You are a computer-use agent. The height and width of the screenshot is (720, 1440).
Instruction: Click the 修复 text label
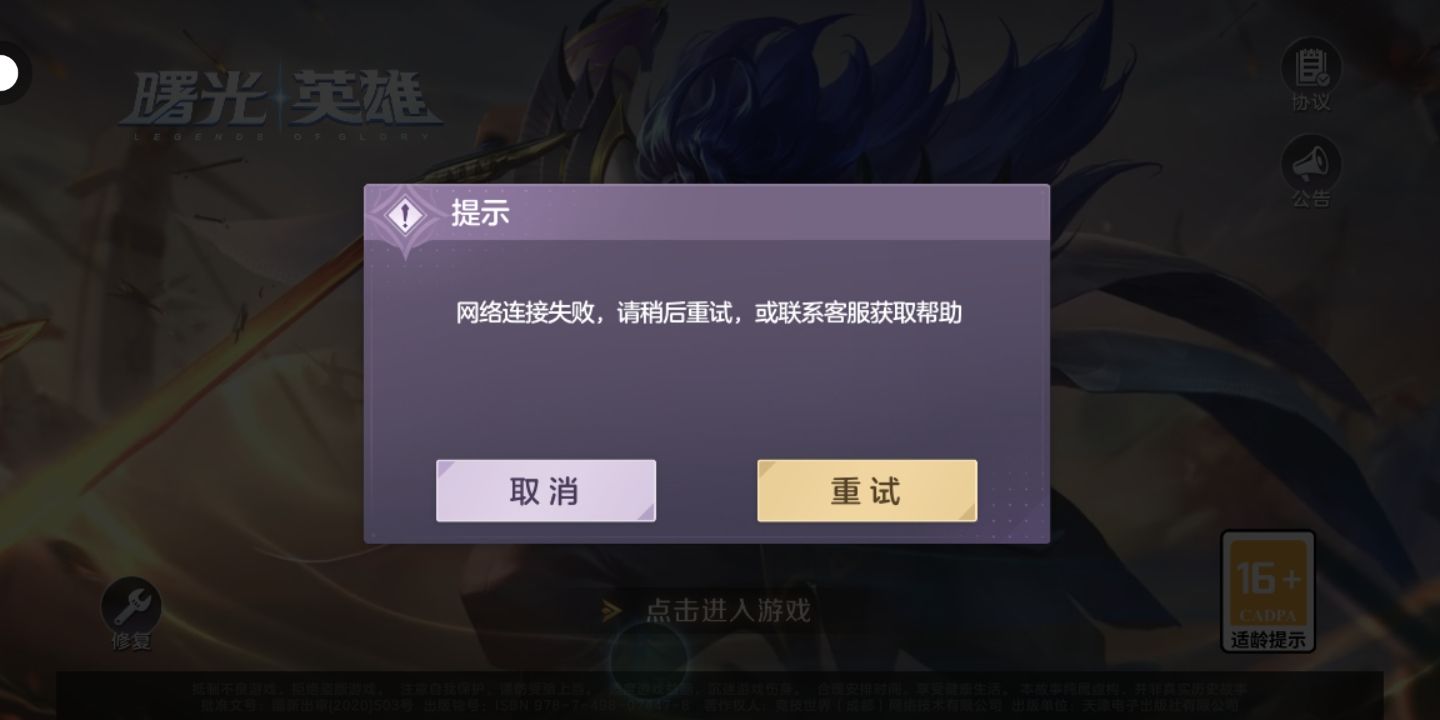[131, 641]
